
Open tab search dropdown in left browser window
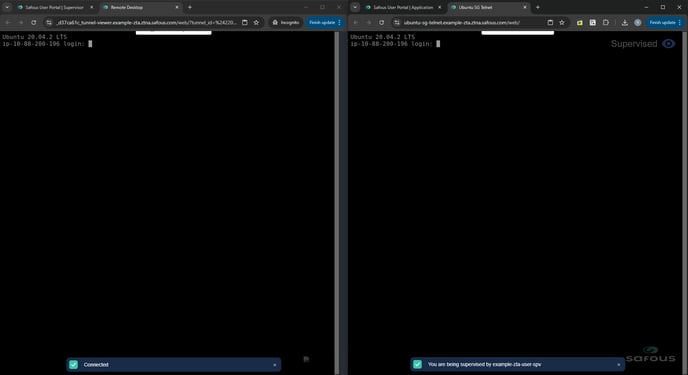7,7
